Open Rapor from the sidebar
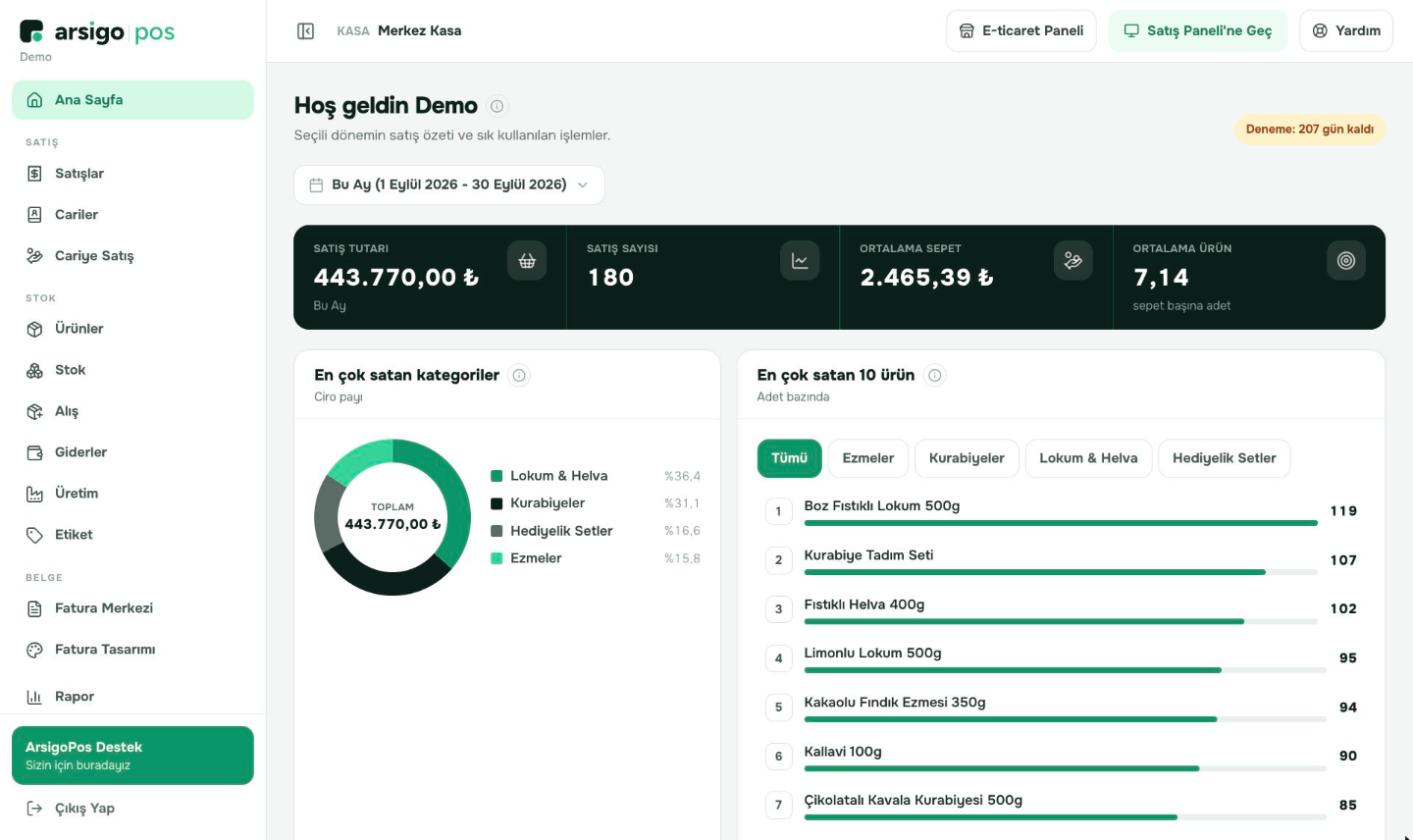1413x840 pixels. (133, 696)
